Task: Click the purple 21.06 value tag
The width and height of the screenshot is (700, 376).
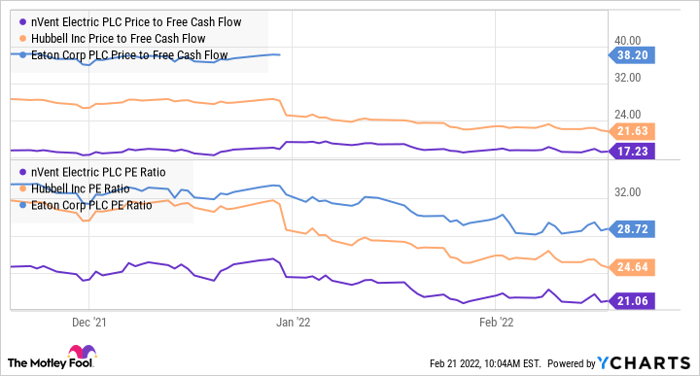Action: pyautogui.click(x=632, y=301)
